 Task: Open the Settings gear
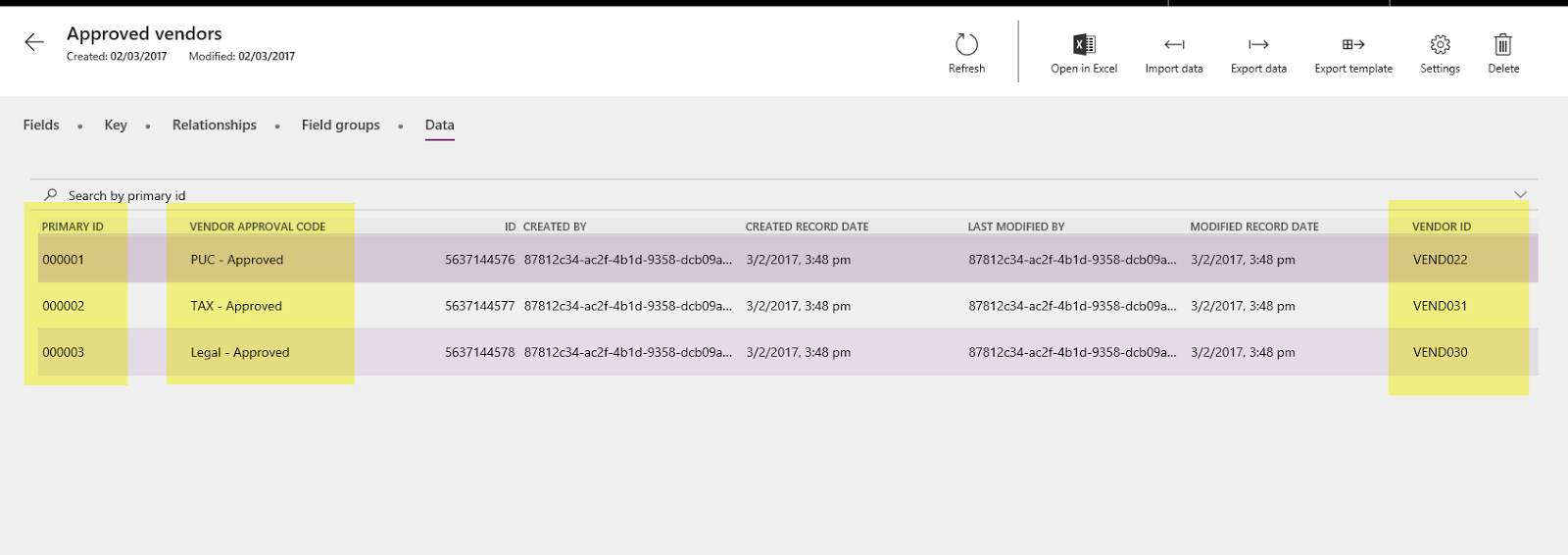1440,45
